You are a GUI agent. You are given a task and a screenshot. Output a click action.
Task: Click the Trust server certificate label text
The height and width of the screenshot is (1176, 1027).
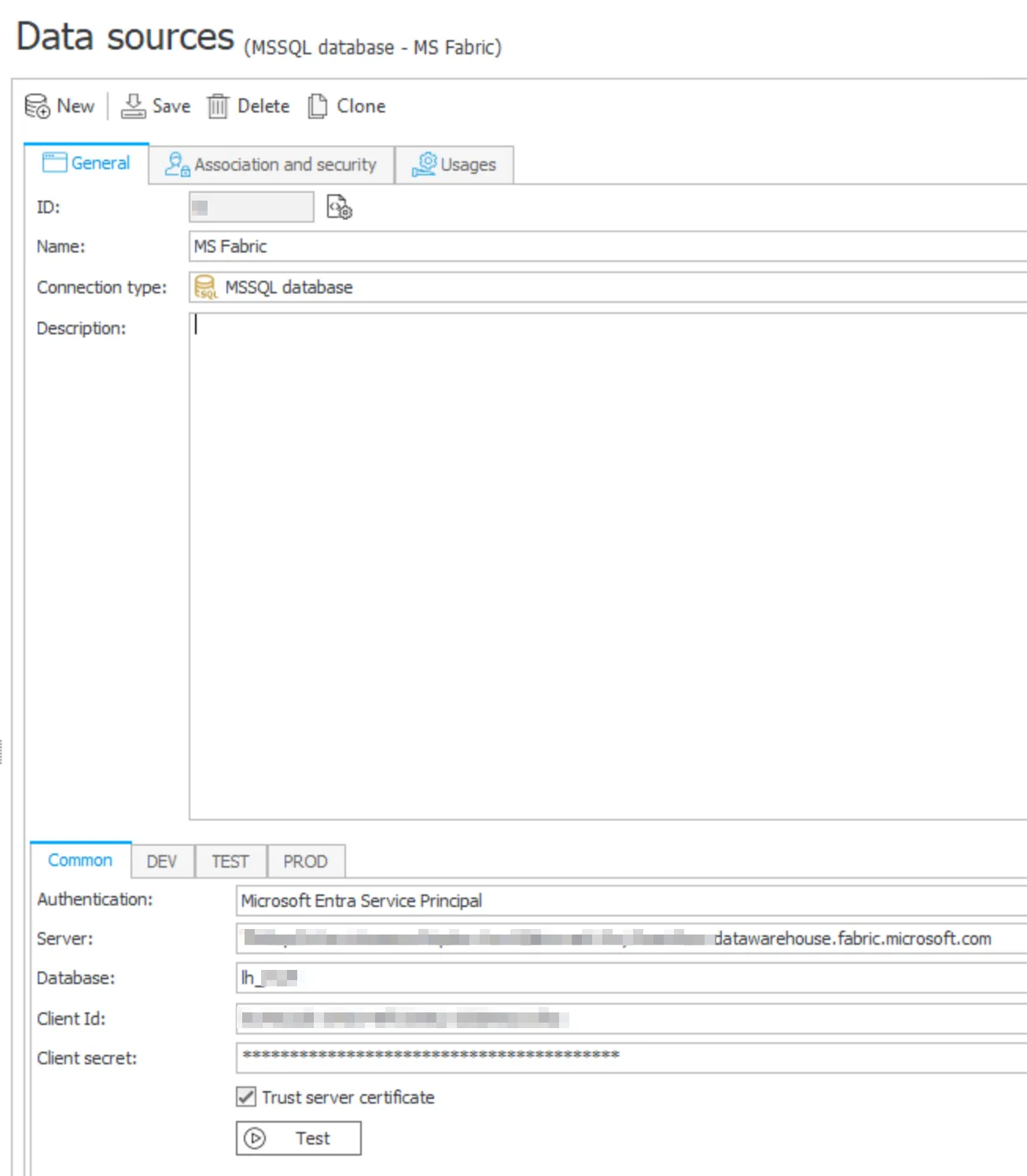point(348,1097)
